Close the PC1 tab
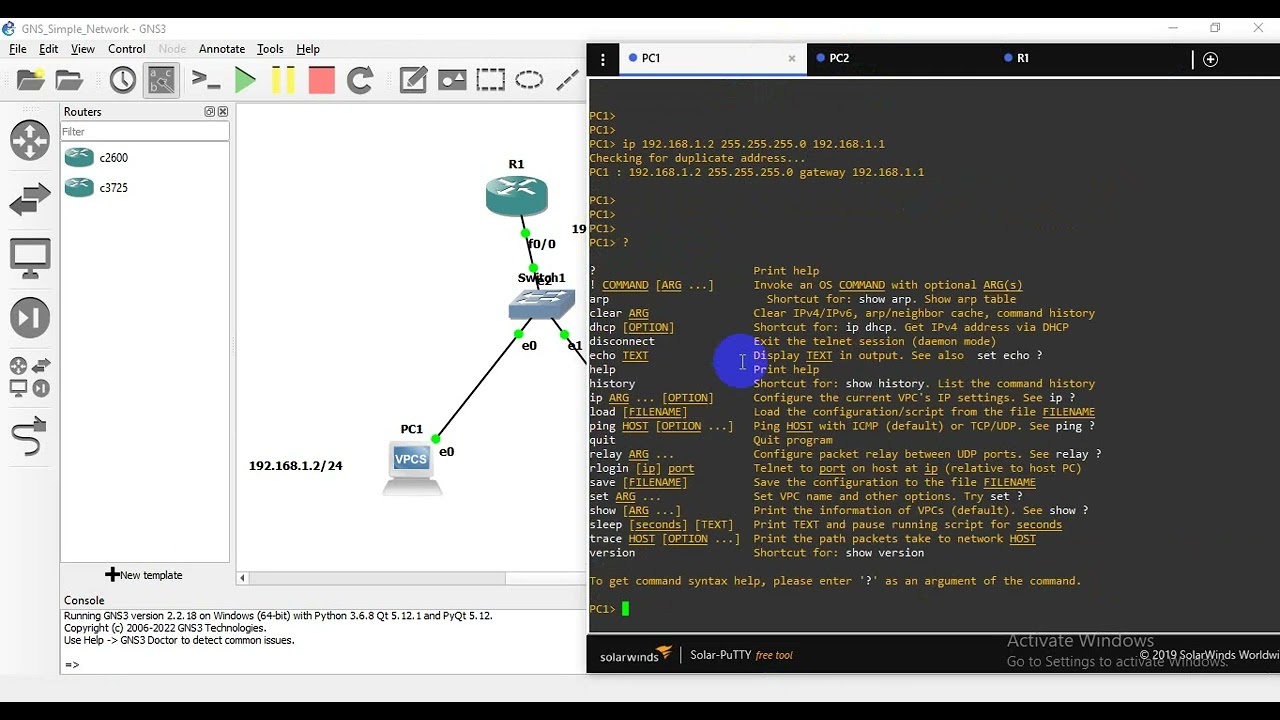 tap(792, 58)
